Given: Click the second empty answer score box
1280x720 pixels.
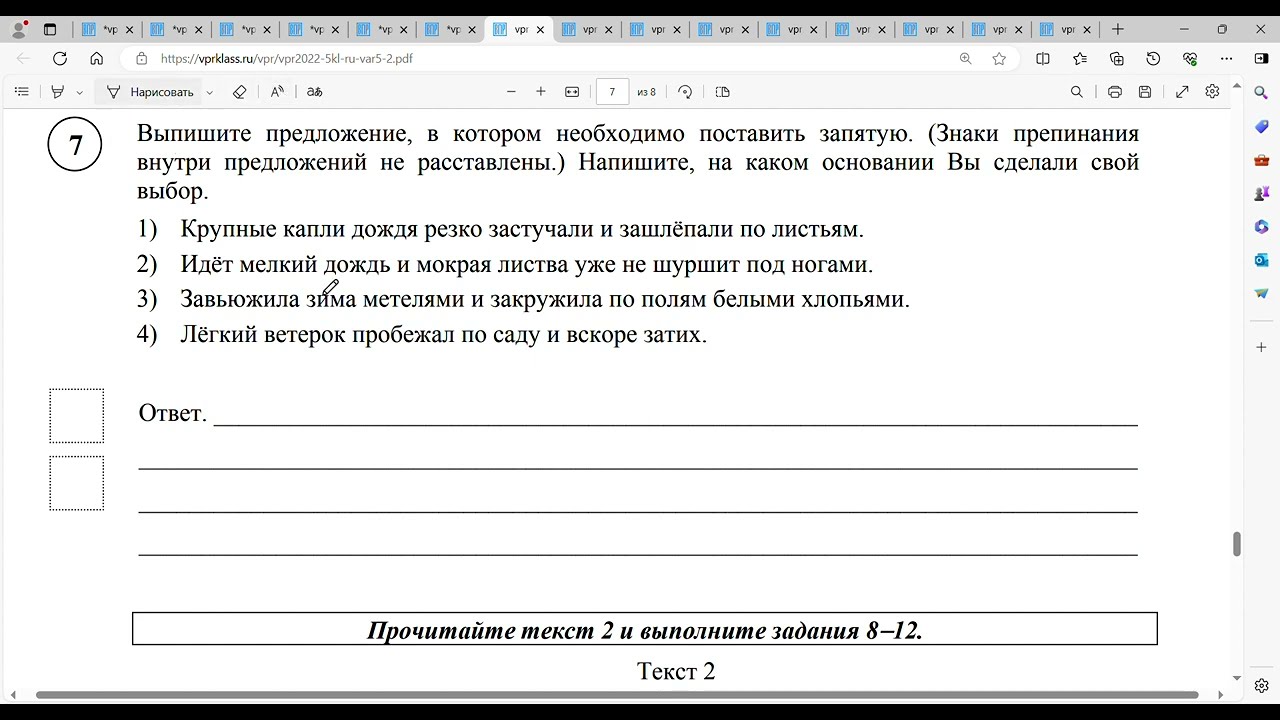Looking at the screenshot, I should point(77,484).
